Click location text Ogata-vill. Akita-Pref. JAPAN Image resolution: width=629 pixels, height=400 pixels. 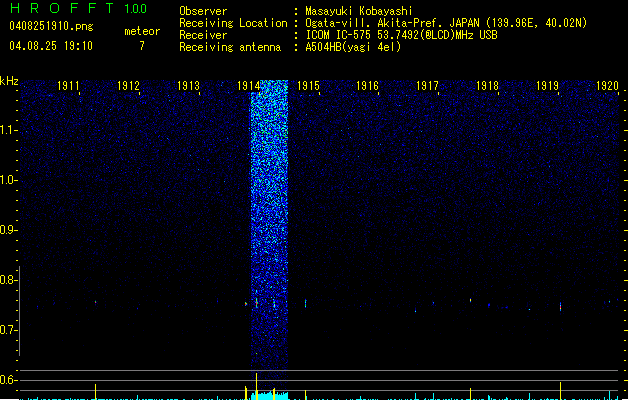[x=392, y=23]
